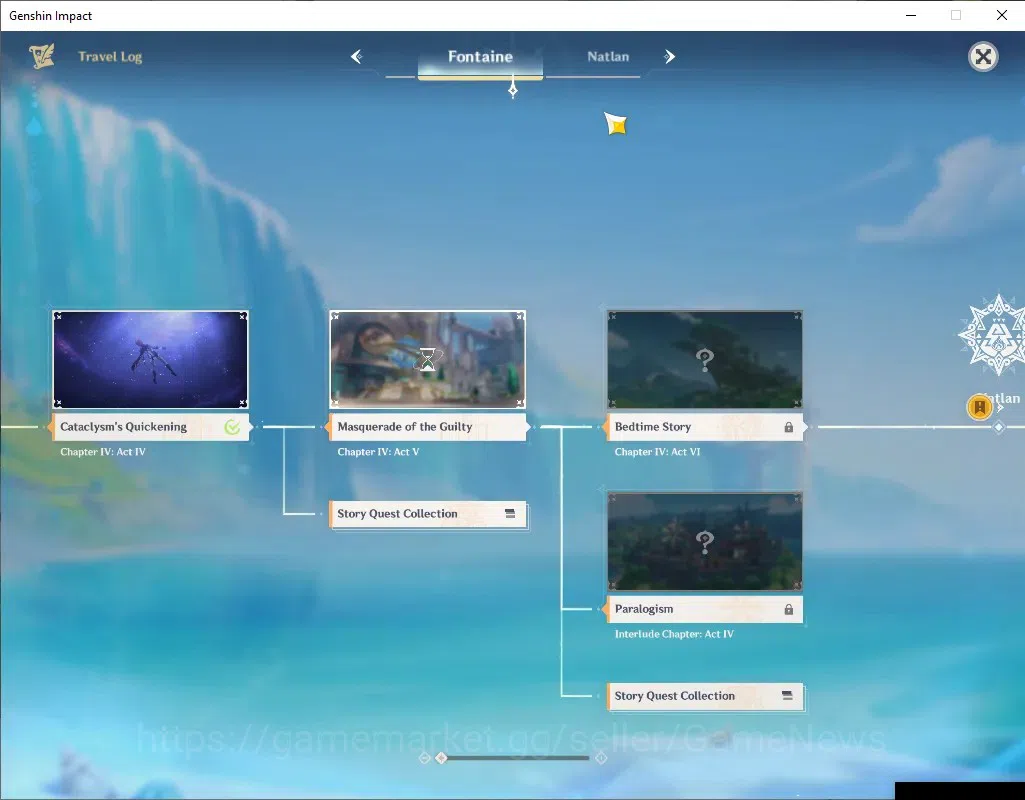This screenshot has width=1025, height=800.
Task: Click completed checkmark on Cataclysm's Quickening
Action: point(232,427)
